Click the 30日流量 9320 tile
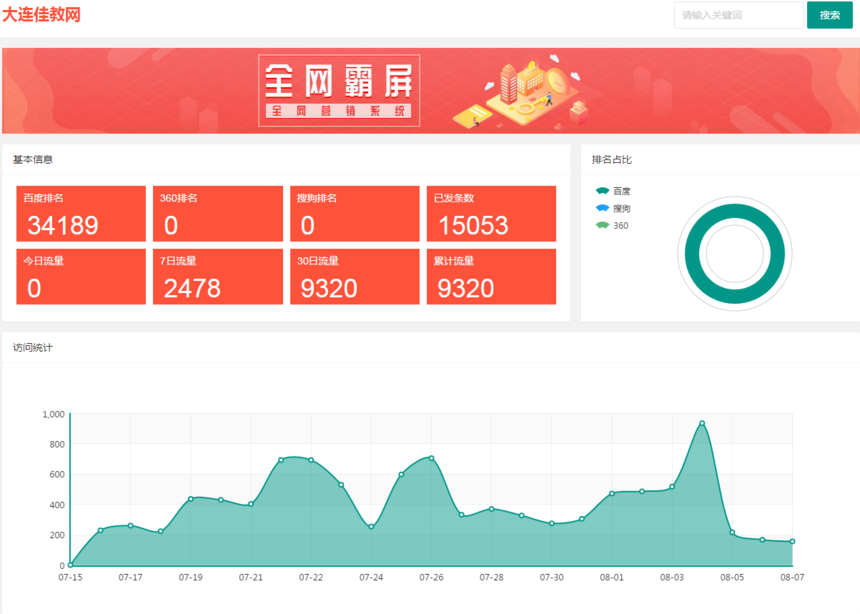This screenshot has height=614, width=860. tap(355, 277)
